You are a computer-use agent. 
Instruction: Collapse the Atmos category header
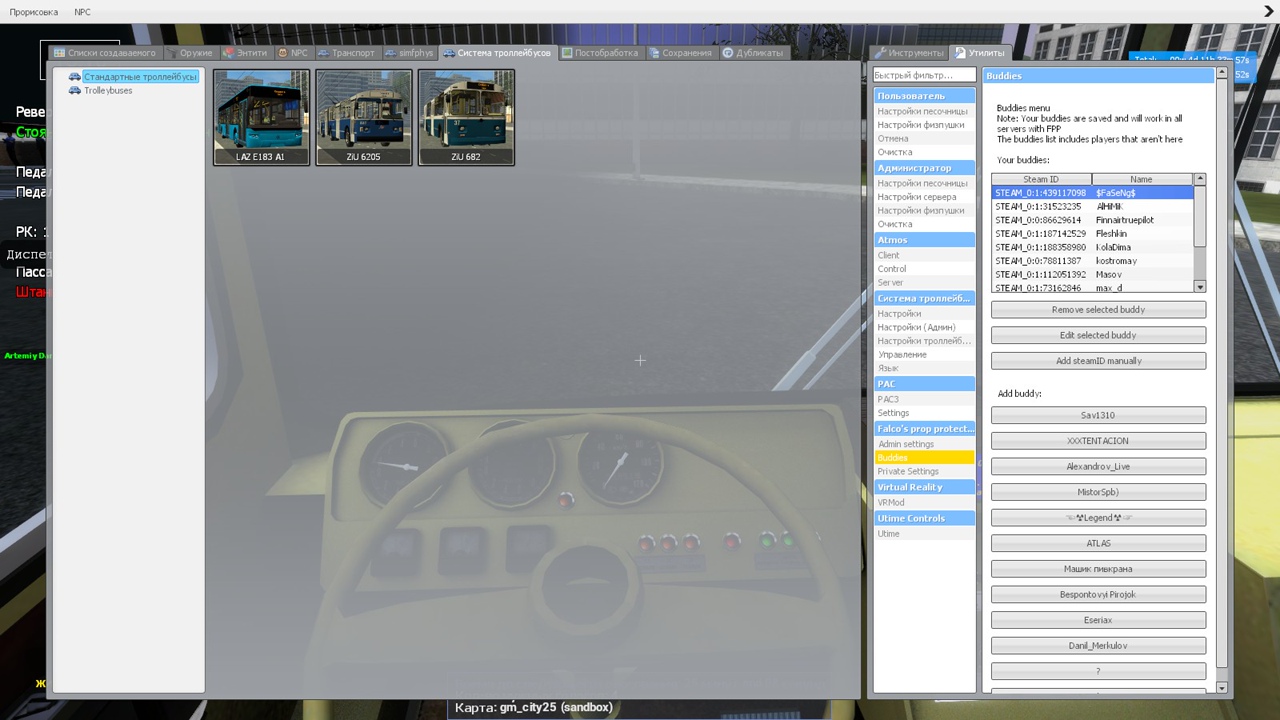tap(924, 240)
